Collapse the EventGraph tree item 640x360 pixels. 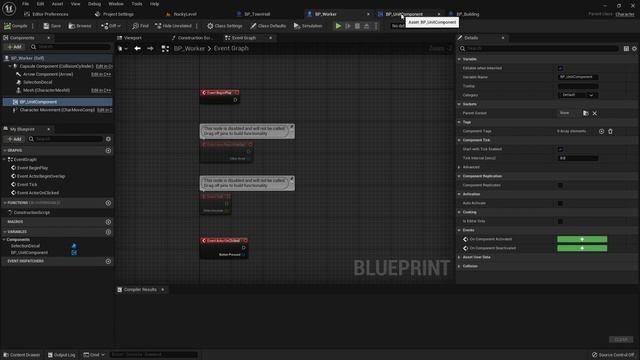point(4,160)
